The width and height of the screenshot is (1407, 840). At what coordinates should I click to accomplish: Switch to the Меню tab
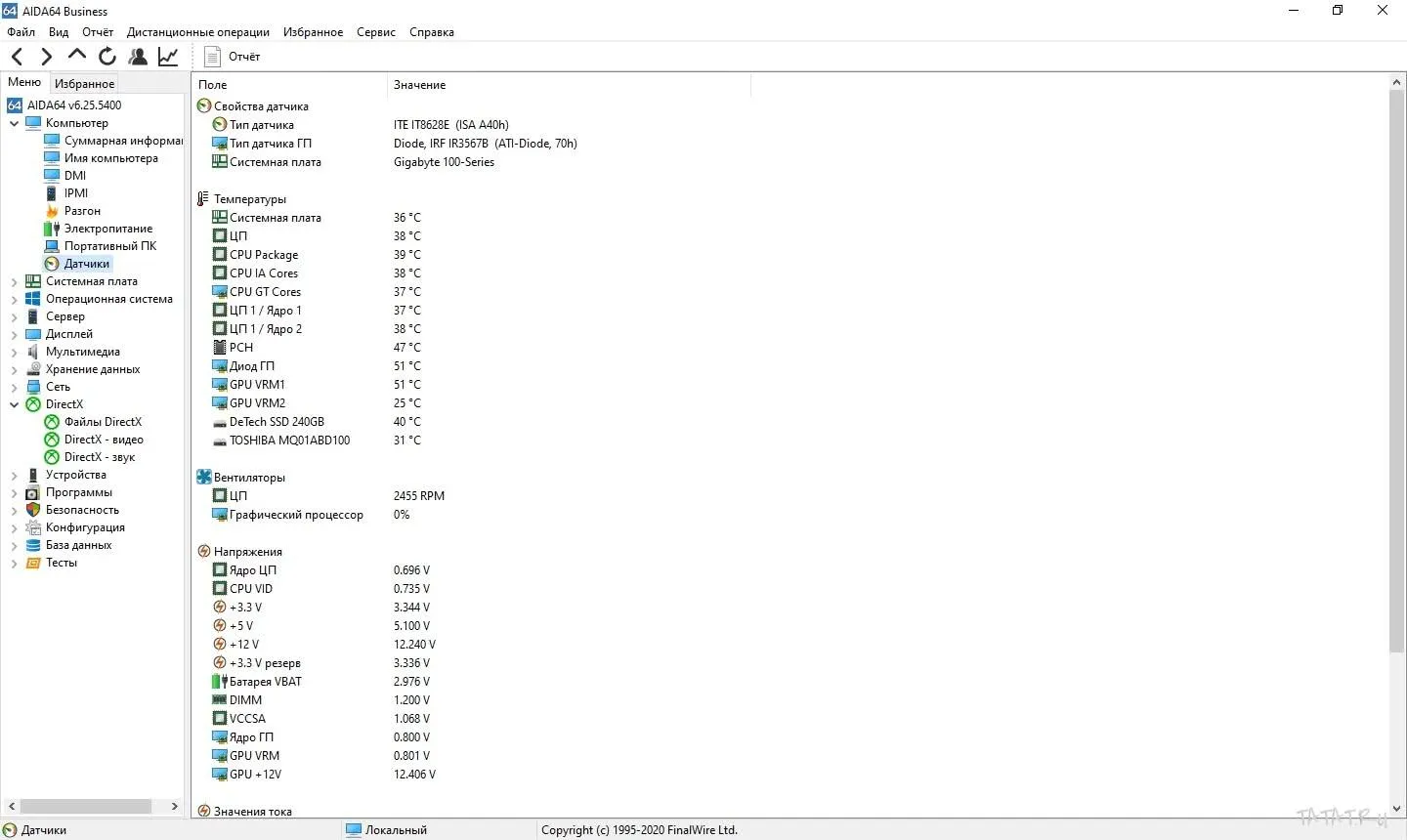pos(24,82)
